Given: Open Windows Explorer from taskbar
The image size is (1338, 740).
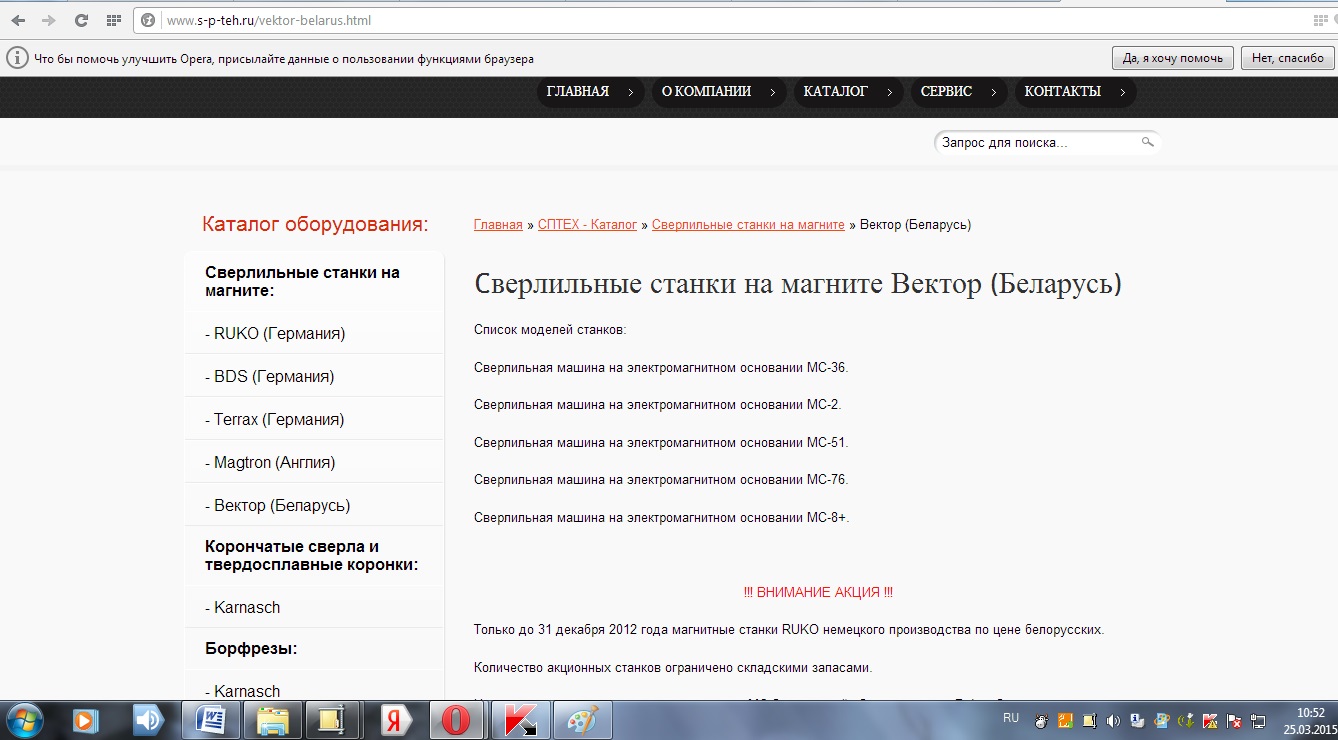Looking at the screenshot, I should (273, 720).
